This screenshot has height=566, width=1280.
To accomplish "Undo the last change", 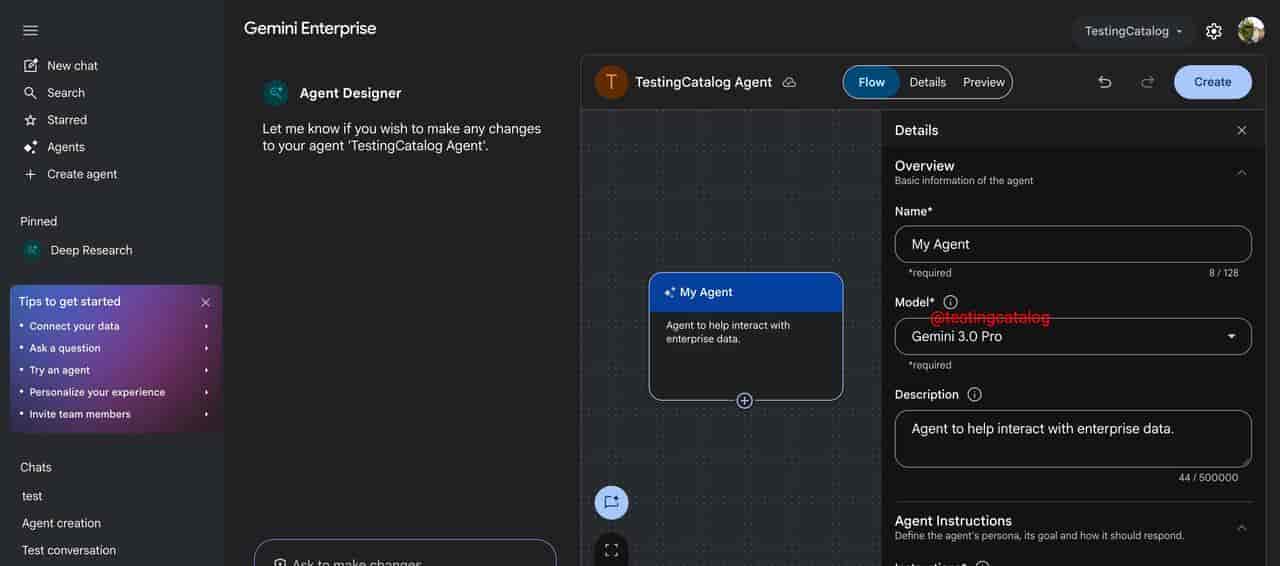I will coord(1105,82).
